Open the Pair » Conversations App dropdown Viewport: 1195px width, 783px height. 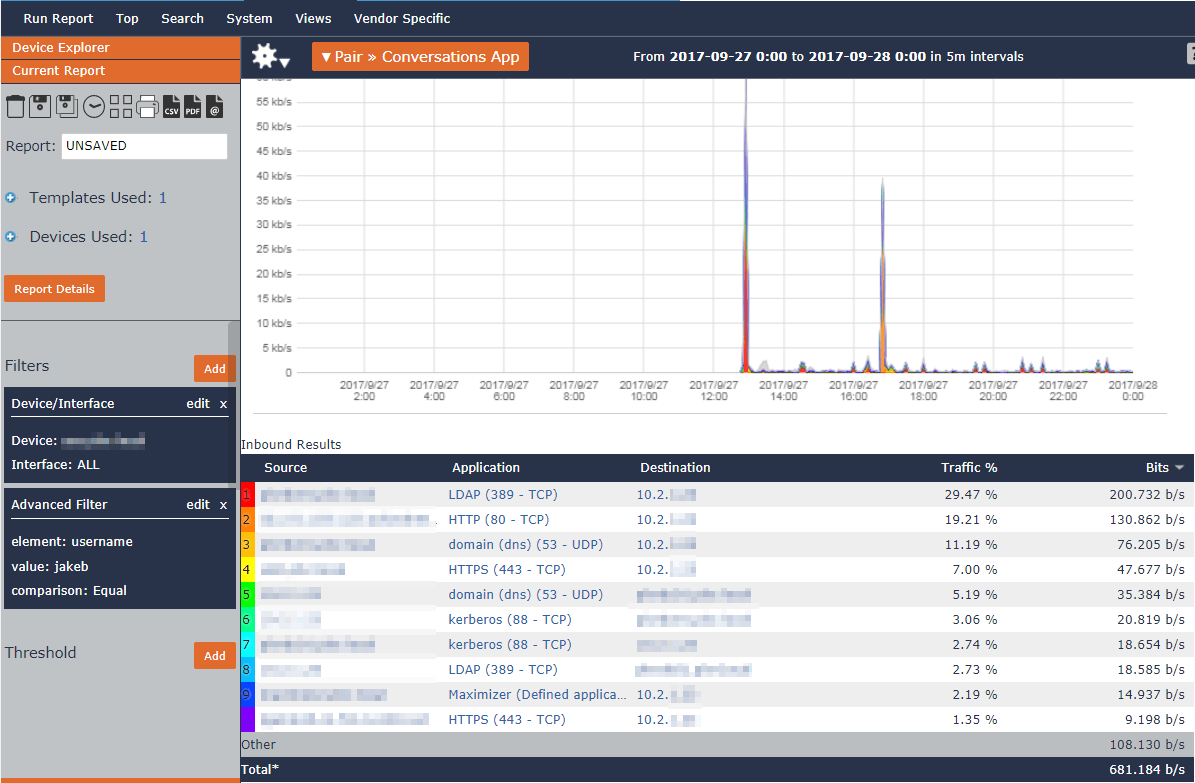420,56
